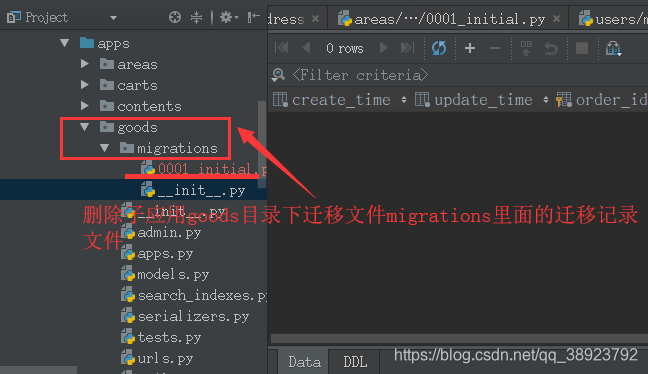Open apps.py file
This screenshot has height=374, width=648.
(157, 254)
